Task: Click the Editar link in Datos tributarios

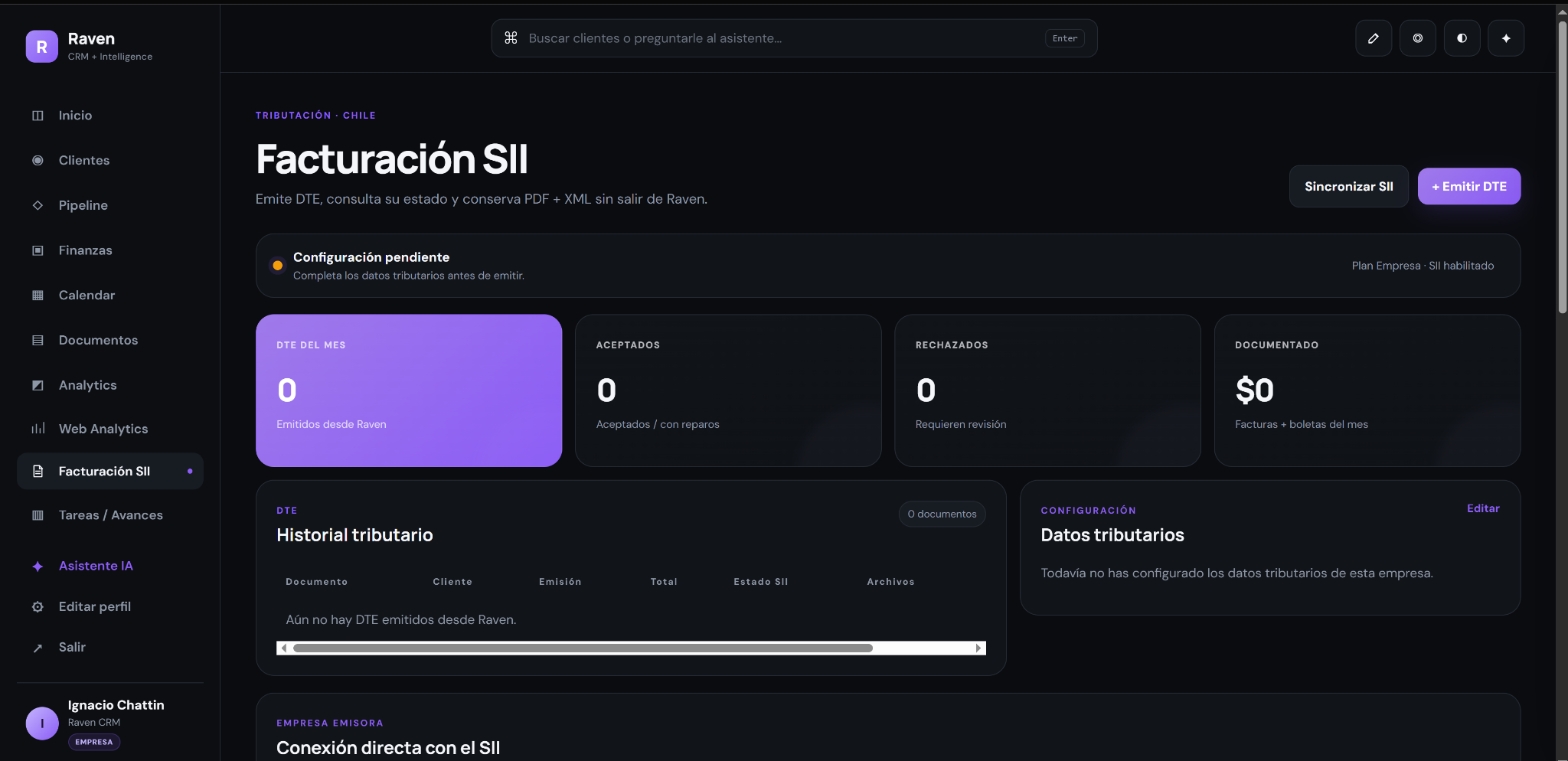Action: 1482,508
